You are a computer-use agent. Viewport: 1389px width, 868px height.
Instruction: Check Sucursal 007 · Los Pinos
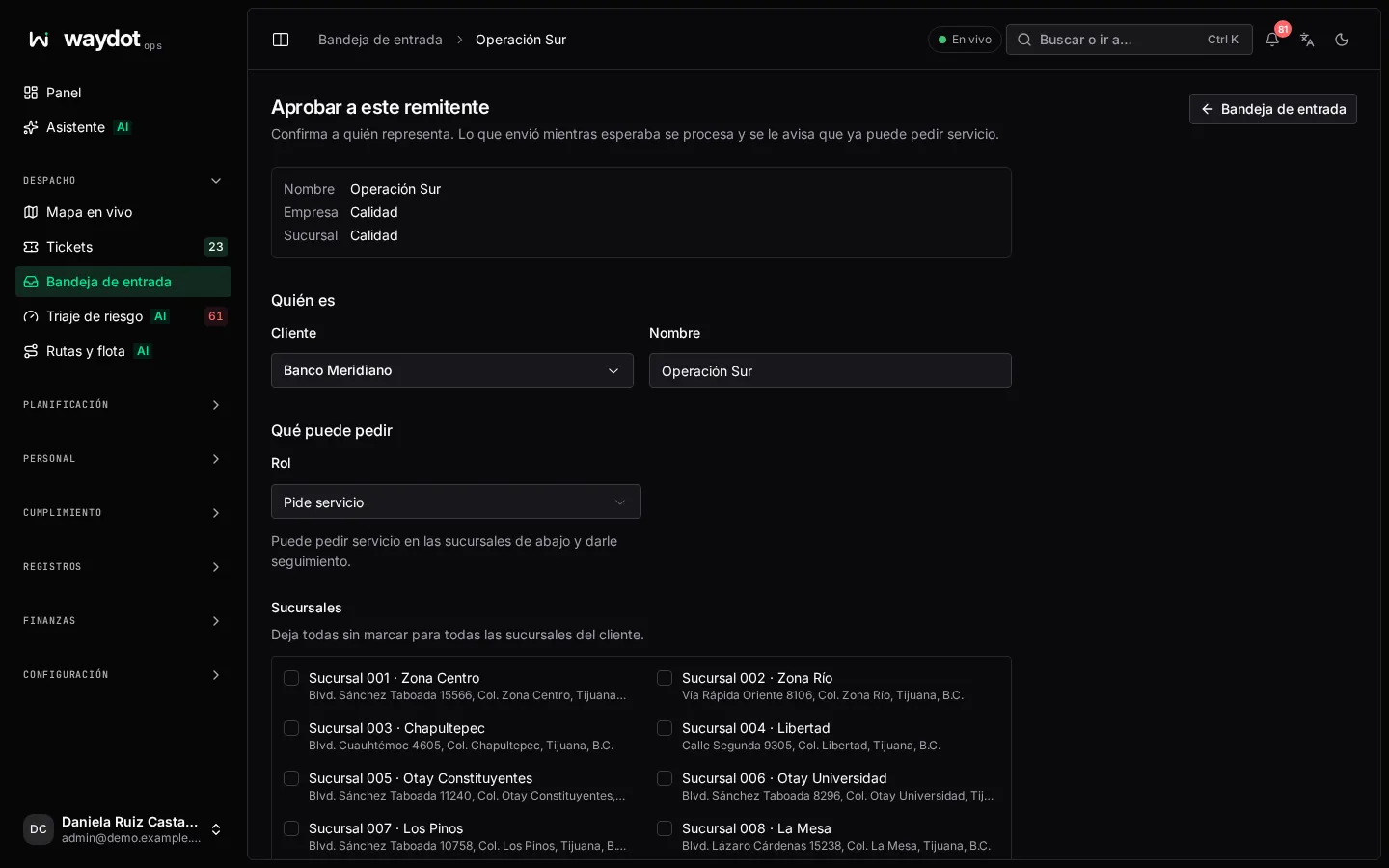click(x=291, y=828)
